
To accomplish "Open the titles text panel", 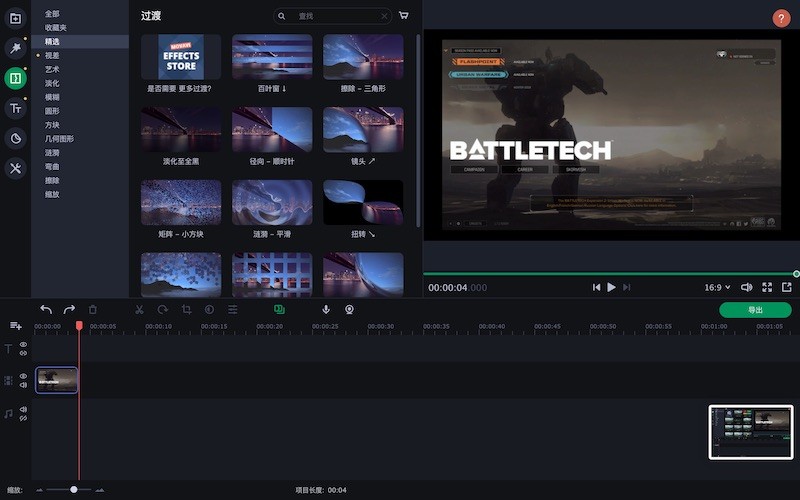I will click(x=15, y=108).
